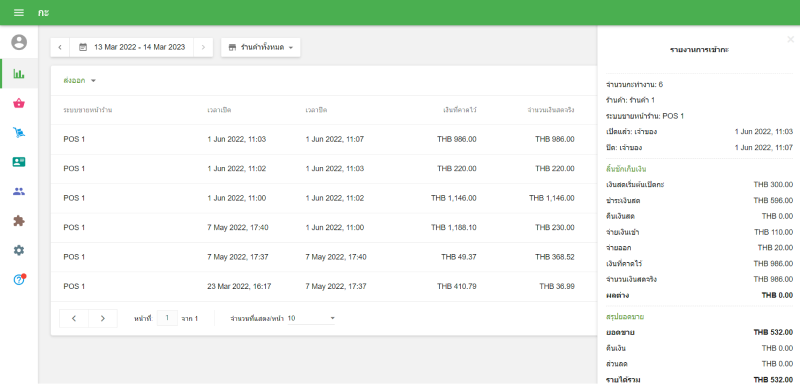Expand the rows per page dropdown showing 10

pos(311,318)
